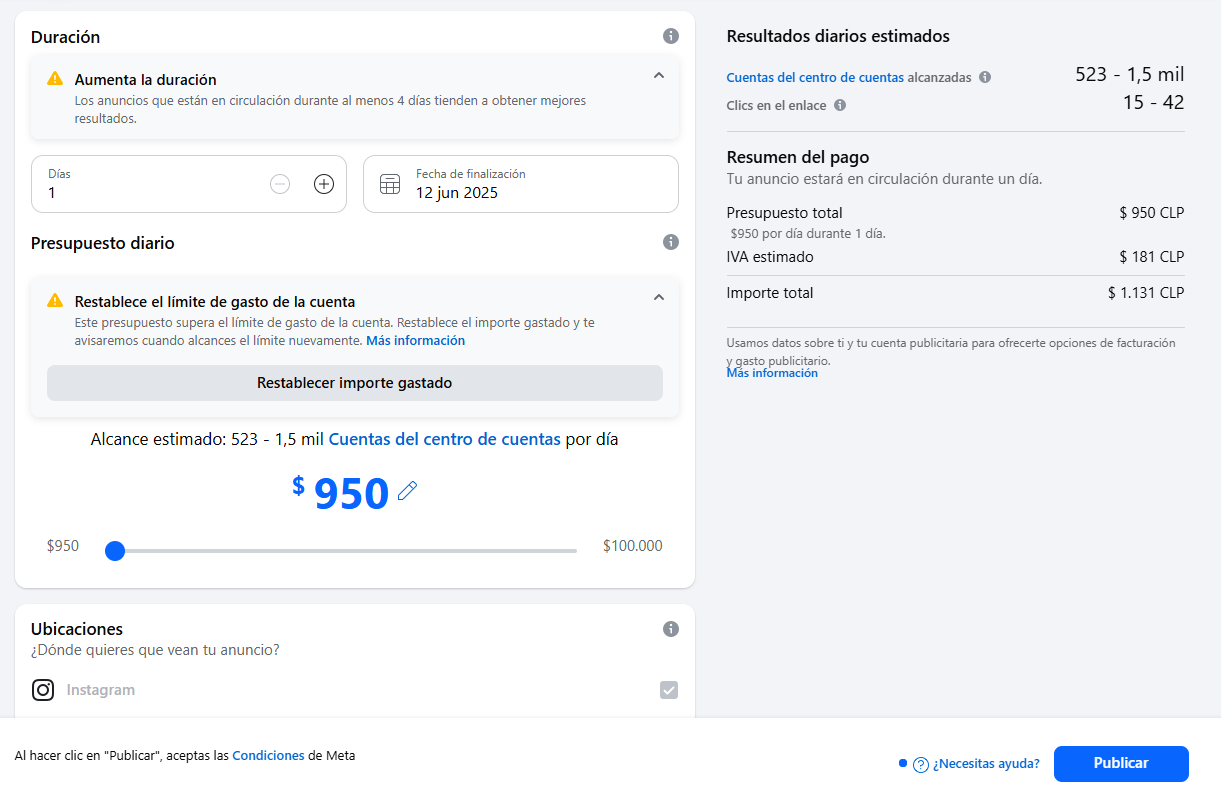Click the help question mark icon
The height and width of the screenshot is (785, 1221).
click(x=921, y=764)
